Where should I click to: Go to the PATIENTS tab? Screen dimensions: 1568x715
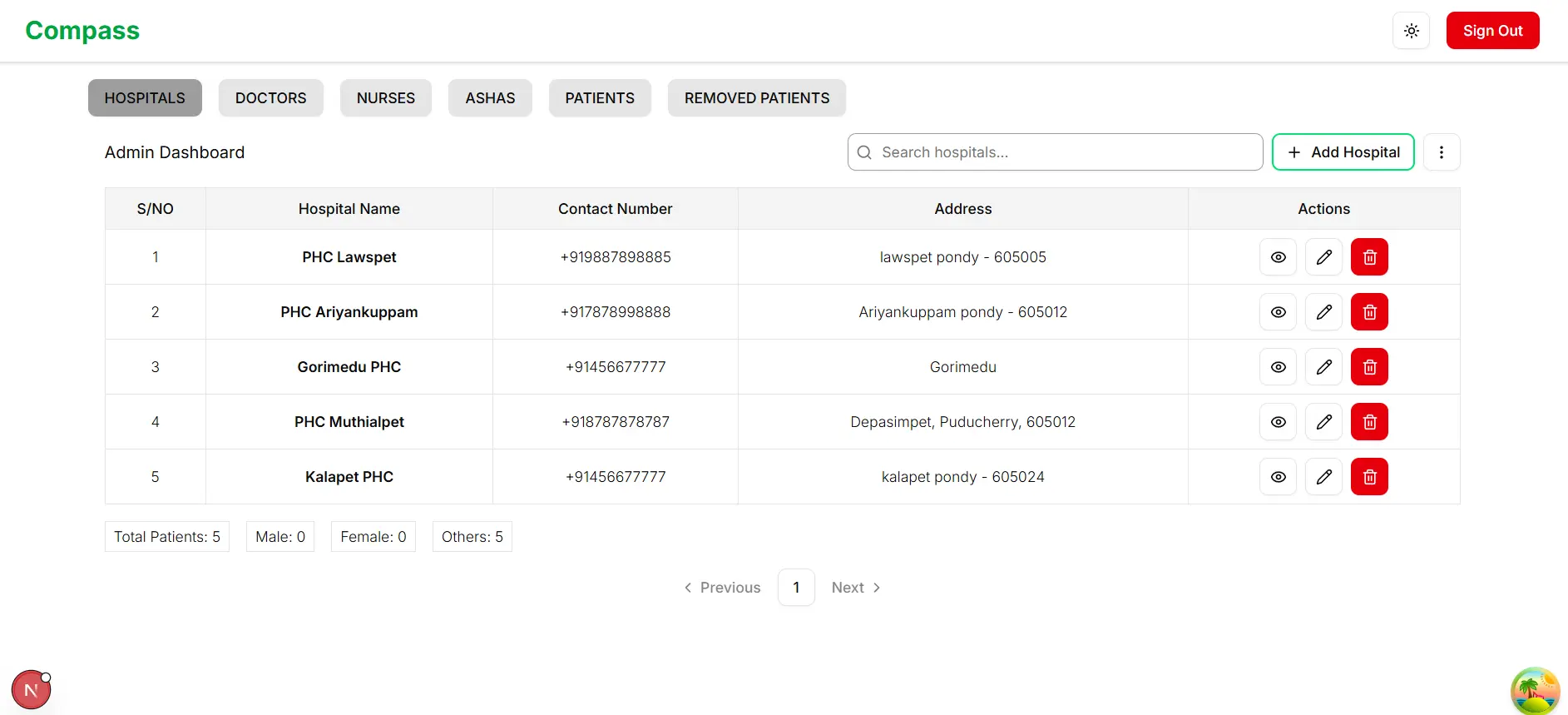pyautogui.click(x=600, y=98)
